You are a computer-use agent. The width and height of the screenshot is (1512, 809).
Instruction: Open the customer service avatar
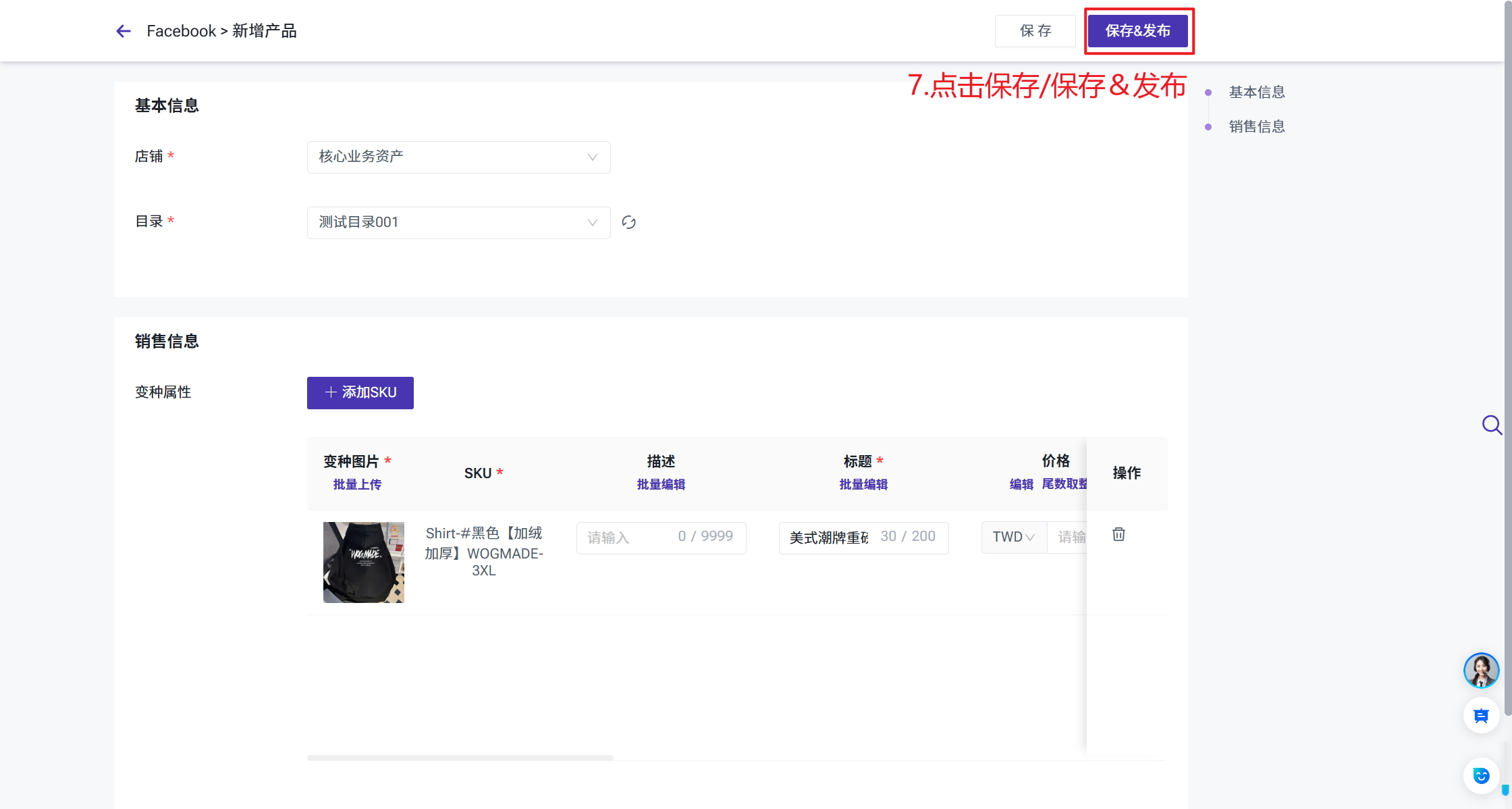point(1481,670)
